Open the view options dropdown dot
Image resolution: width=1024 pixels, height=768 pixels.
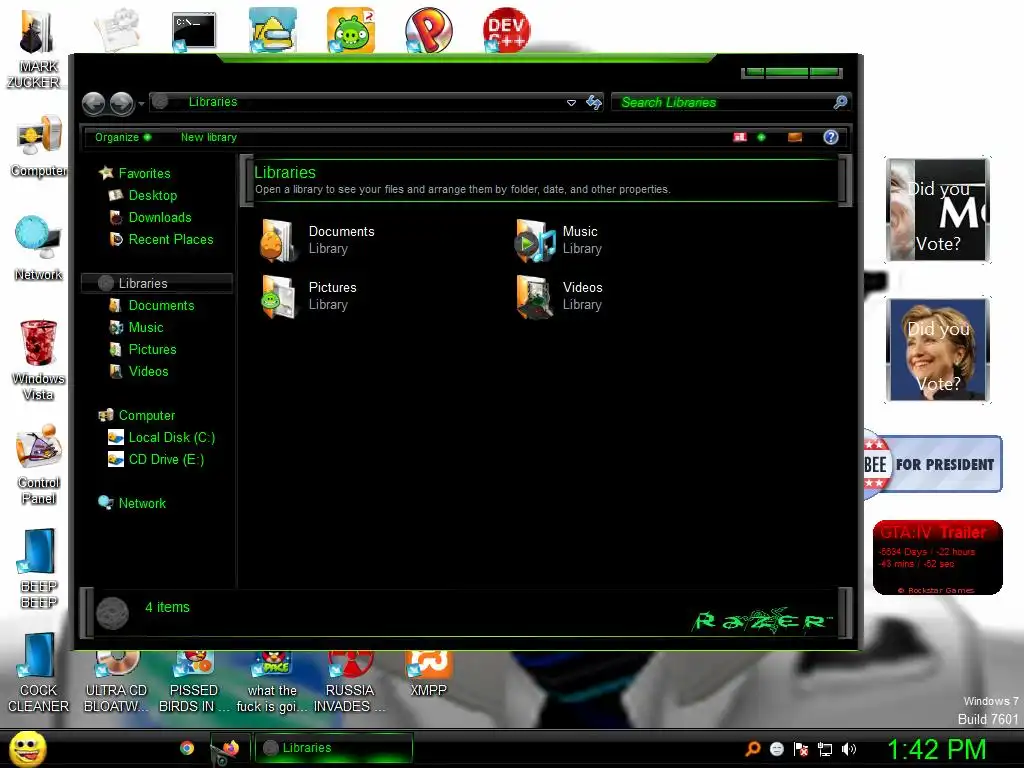(761, 137)
